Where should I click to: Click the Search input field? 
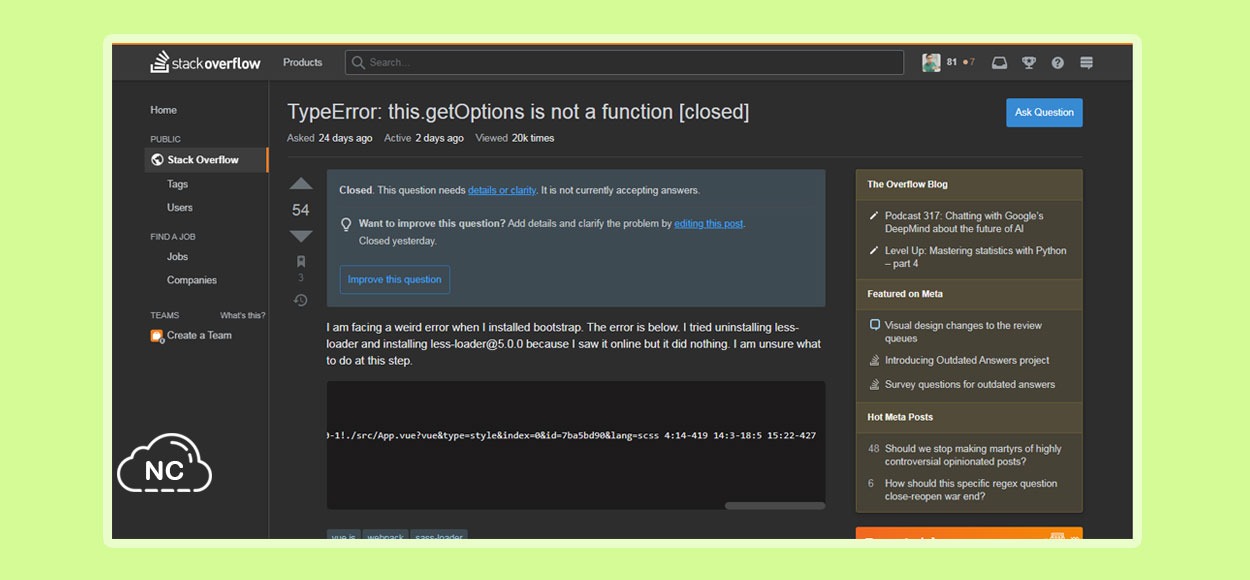[625, 62]
